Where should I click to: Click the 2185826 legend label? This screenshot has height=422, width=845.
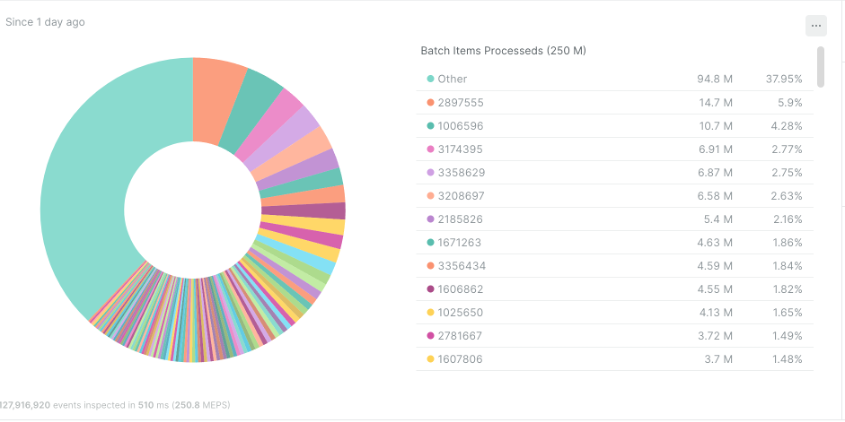[461, 219]
